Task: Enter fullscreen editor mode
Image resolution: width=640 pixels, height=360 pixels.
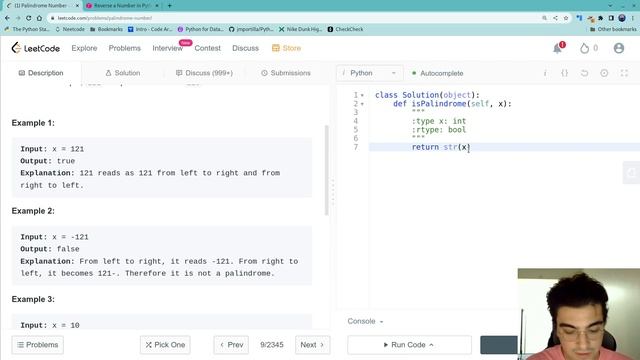Action: 624,73
